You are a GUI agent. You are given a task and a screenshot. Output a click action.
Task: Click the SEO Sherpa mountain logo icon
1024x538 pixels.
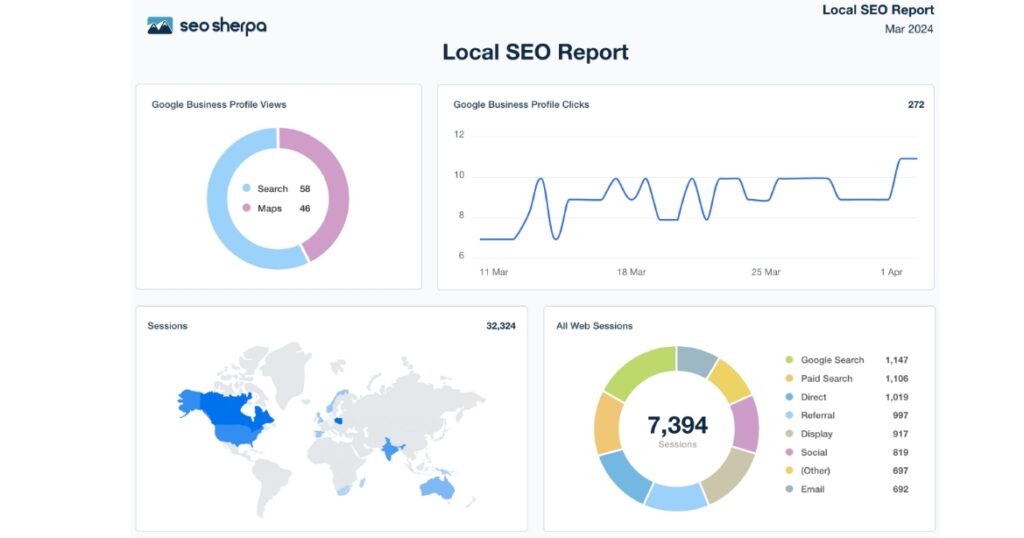[x=160, y=25]
